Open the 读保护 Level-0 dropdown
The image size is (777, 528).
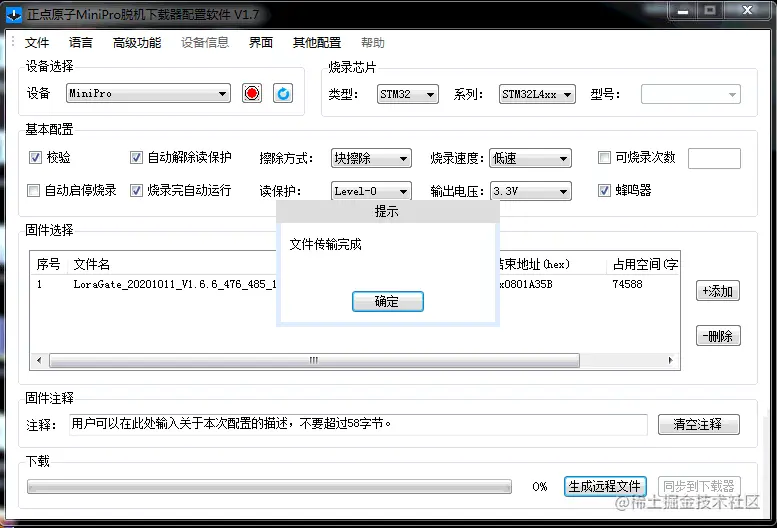click(371, 191)
